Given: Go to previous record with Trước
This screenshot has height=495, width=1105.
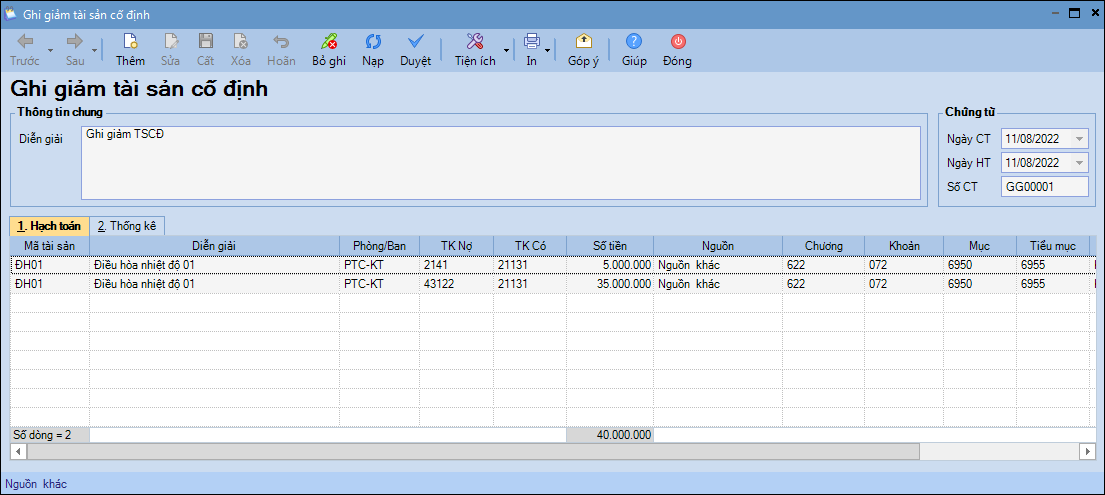Looking at the screenshot, I should point(25,49).
